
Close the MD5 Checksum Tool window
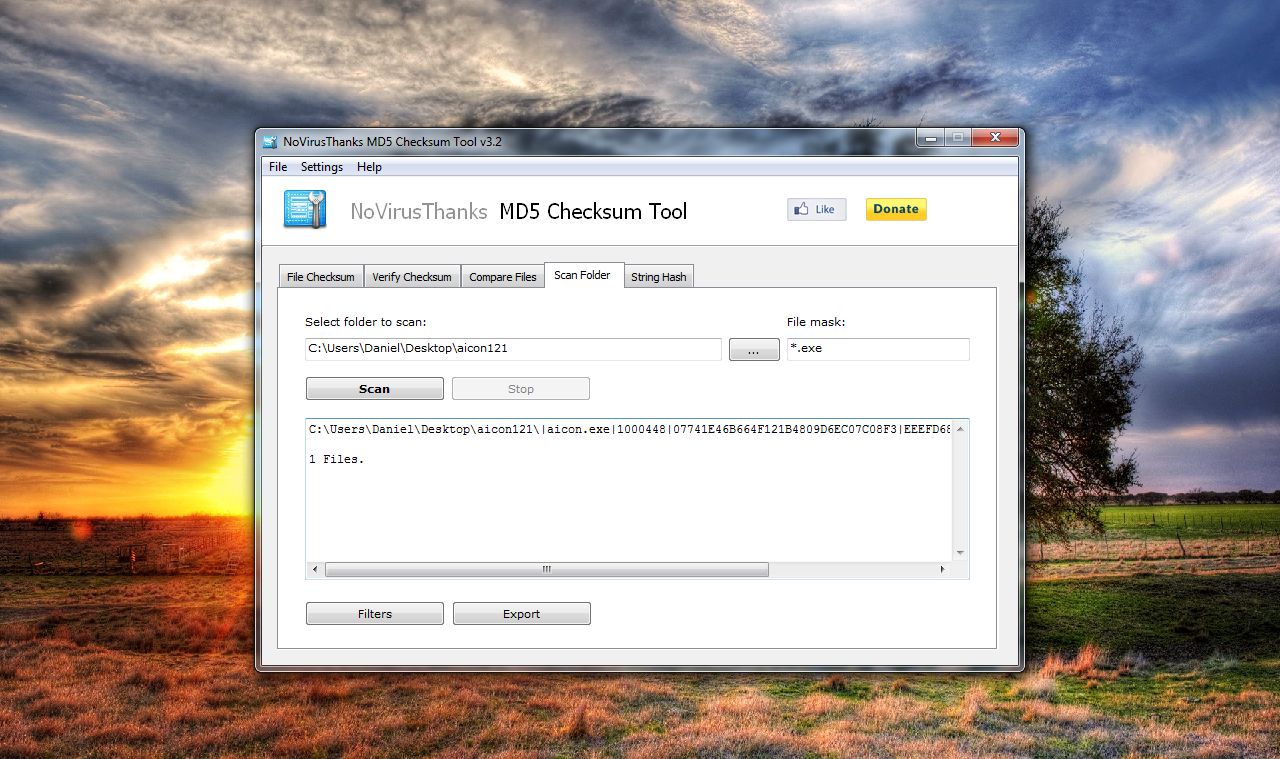point(994,138)
